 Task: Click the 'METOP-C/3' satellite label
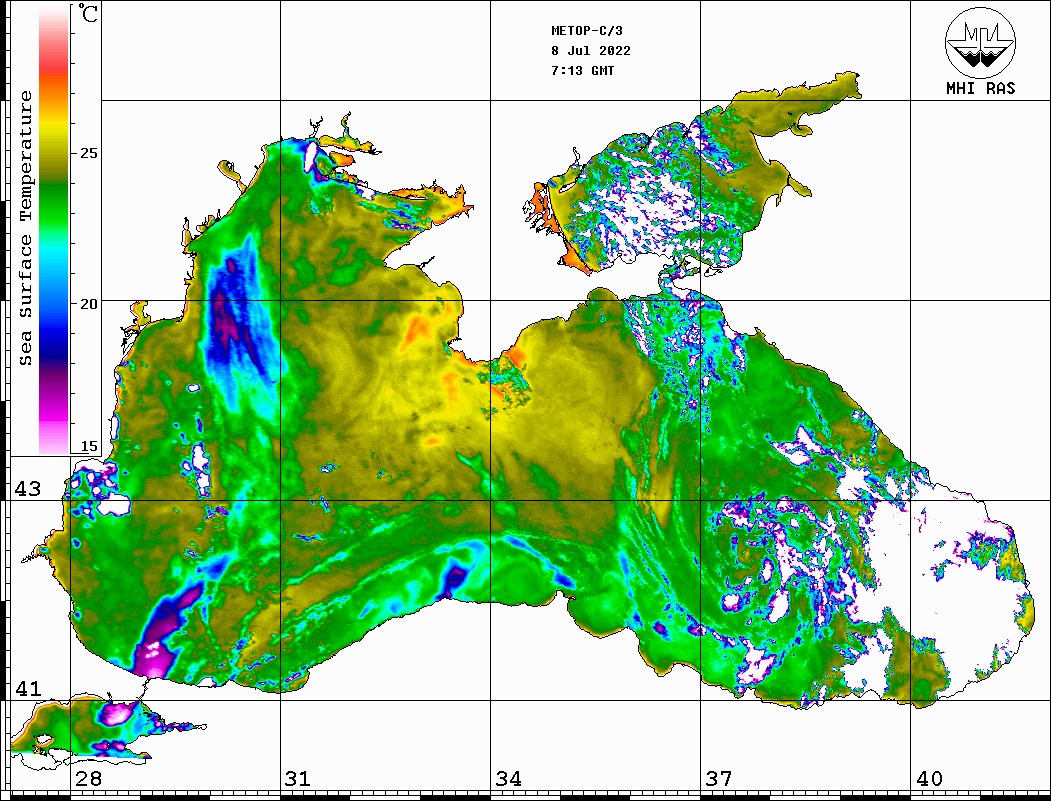point(586,31)
